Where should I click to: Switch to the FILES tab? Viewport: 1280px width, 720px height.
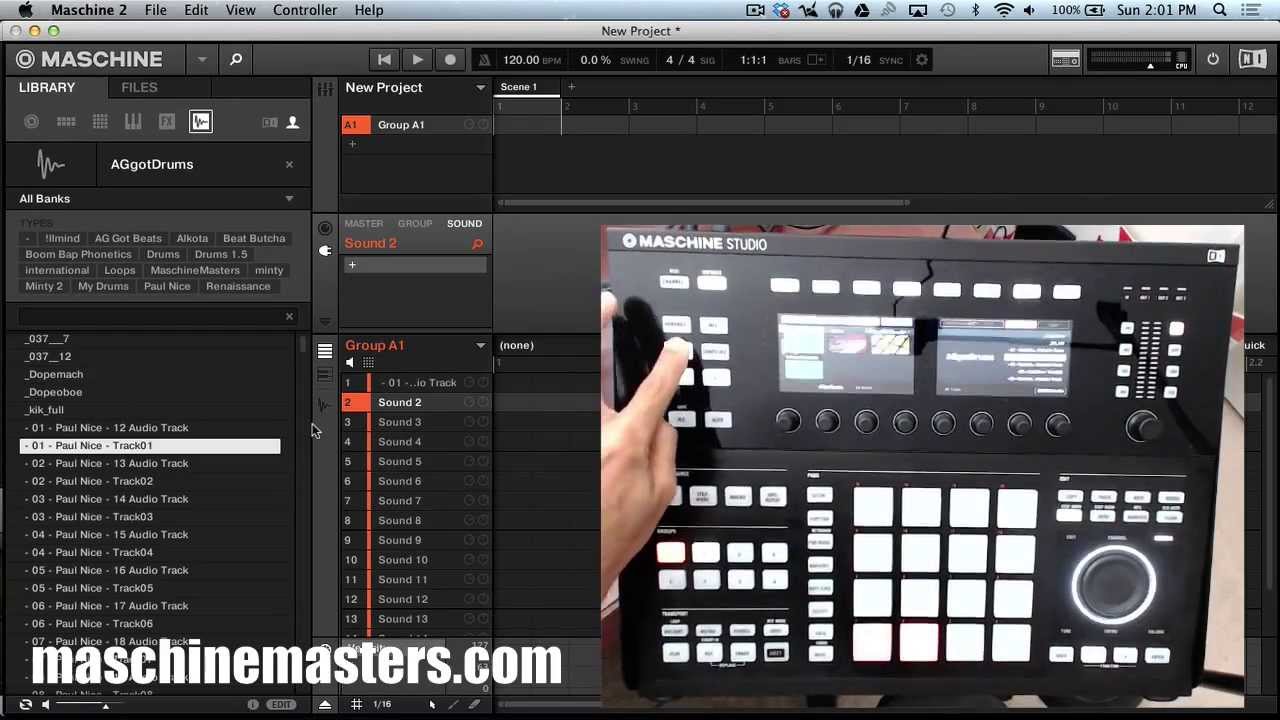pyautogui.click(x=139, y=88)
